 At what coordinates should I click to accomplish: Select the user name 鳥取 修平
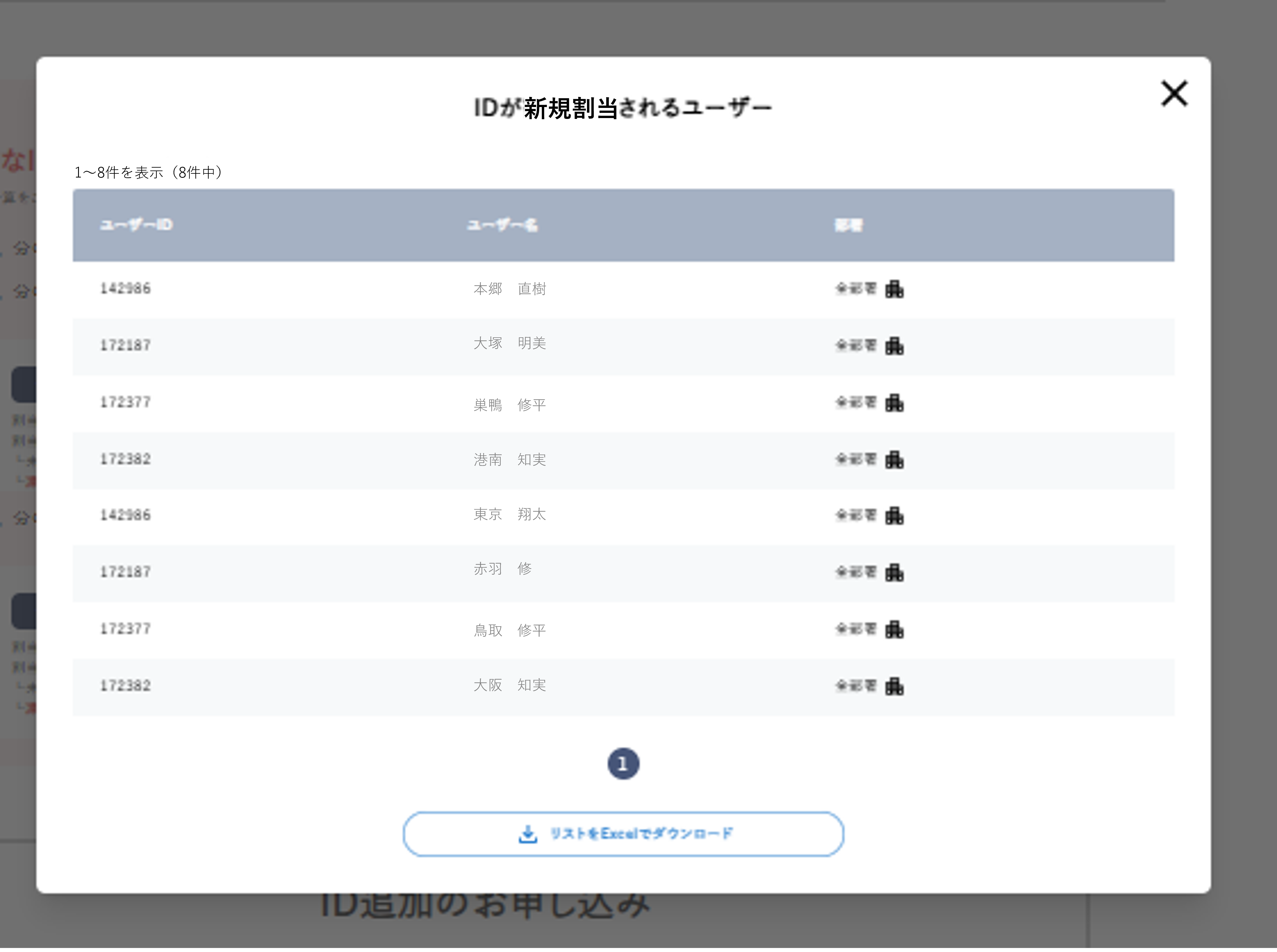510,630
